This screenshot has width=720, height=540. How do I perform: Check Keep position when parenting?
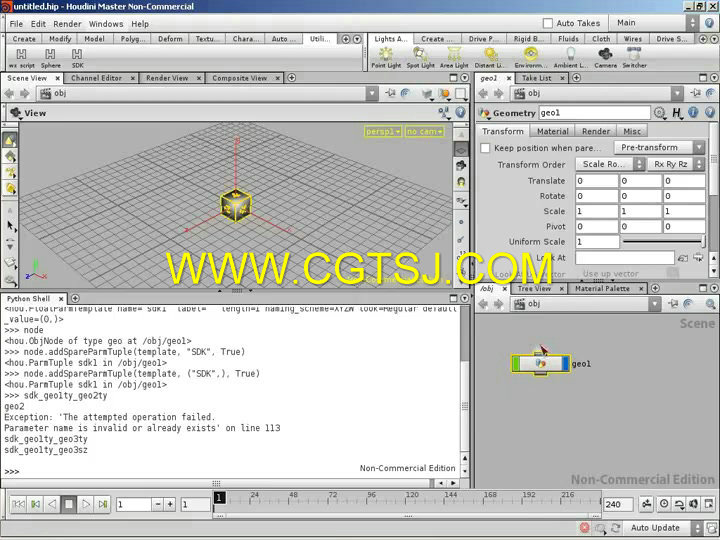tap(485, 148)
